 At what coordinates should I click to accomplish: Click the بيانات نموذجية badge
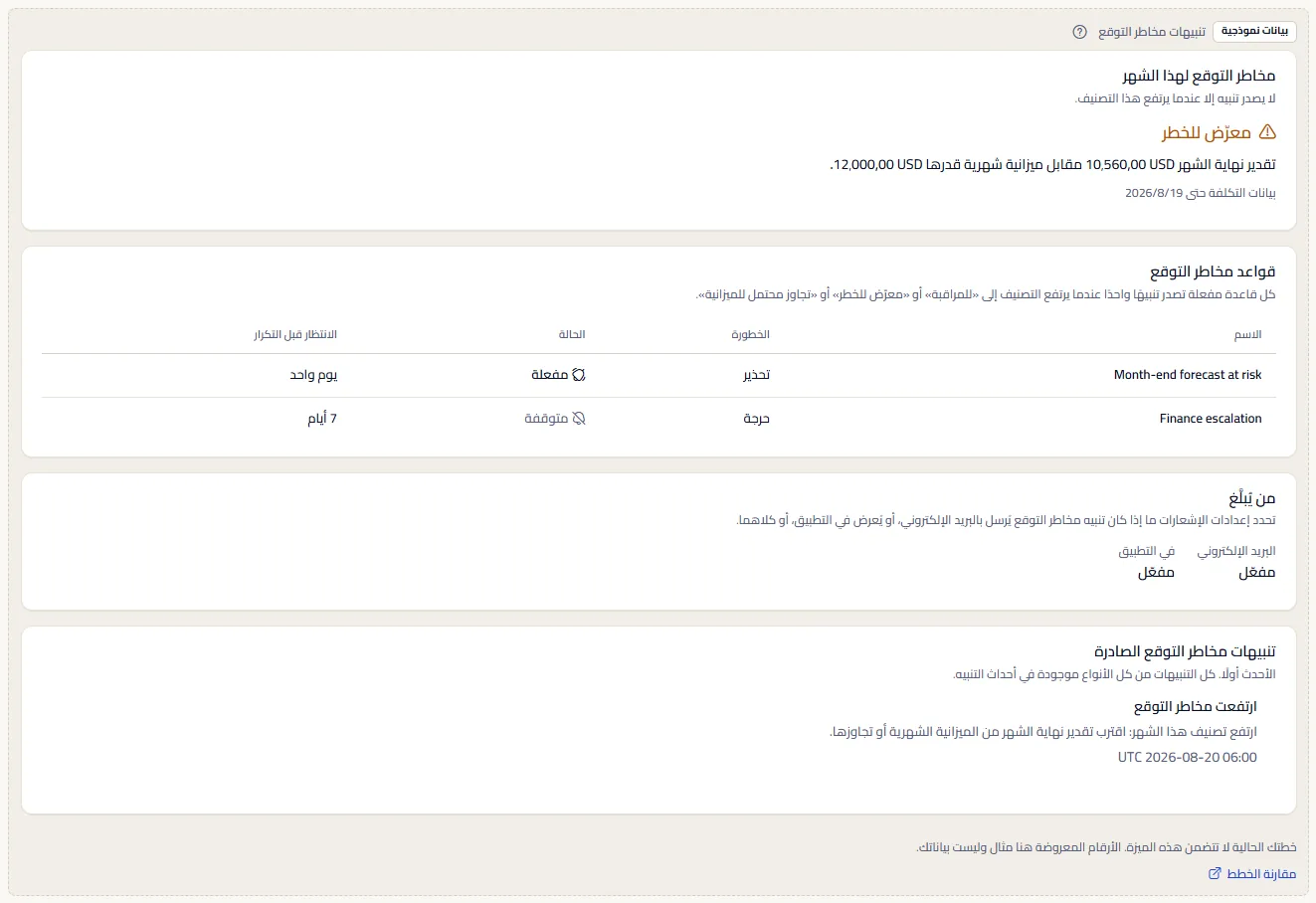click(1254, 32)
